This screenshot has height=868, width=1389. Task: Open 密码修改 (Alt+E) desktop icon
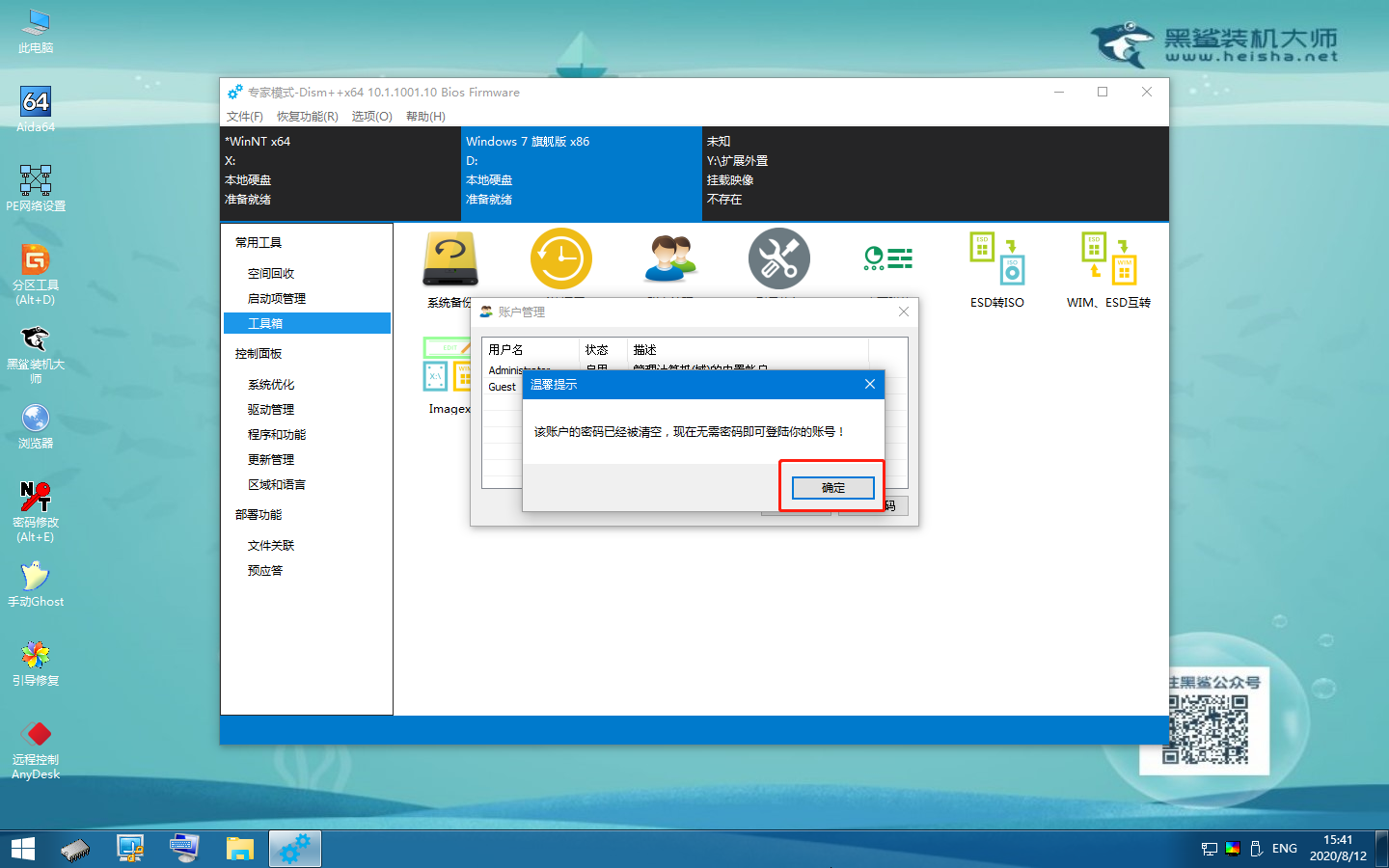click(36, 512)
